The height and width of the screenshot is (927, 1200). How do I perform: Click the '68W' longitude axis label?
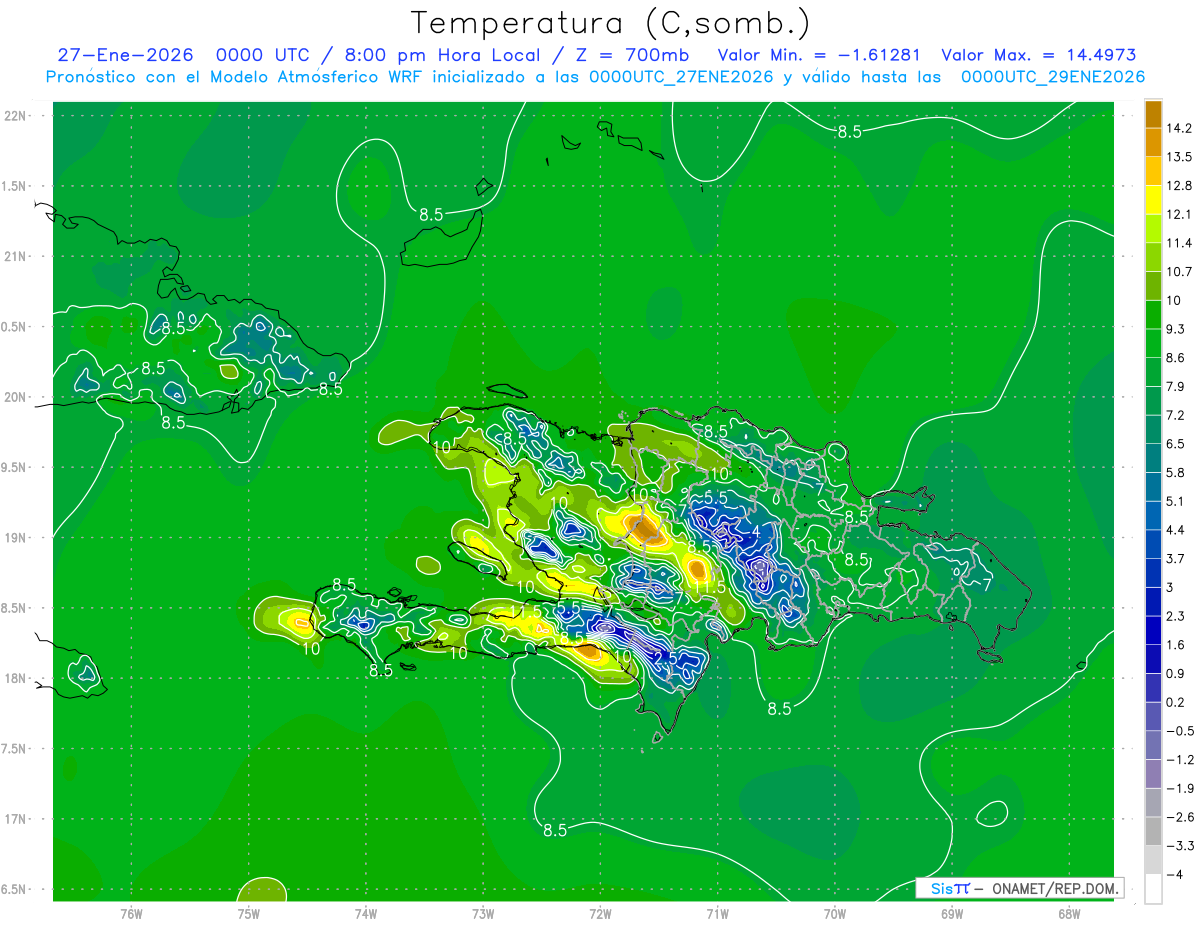click(x=1069, y=914)
